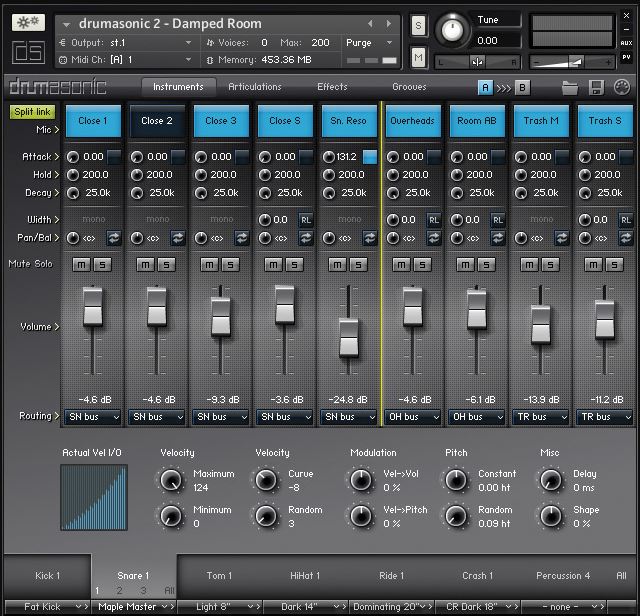The image size is (640, 616).
Task: Click the Tune value field 0.00
Action: click(x=497, y=40)
